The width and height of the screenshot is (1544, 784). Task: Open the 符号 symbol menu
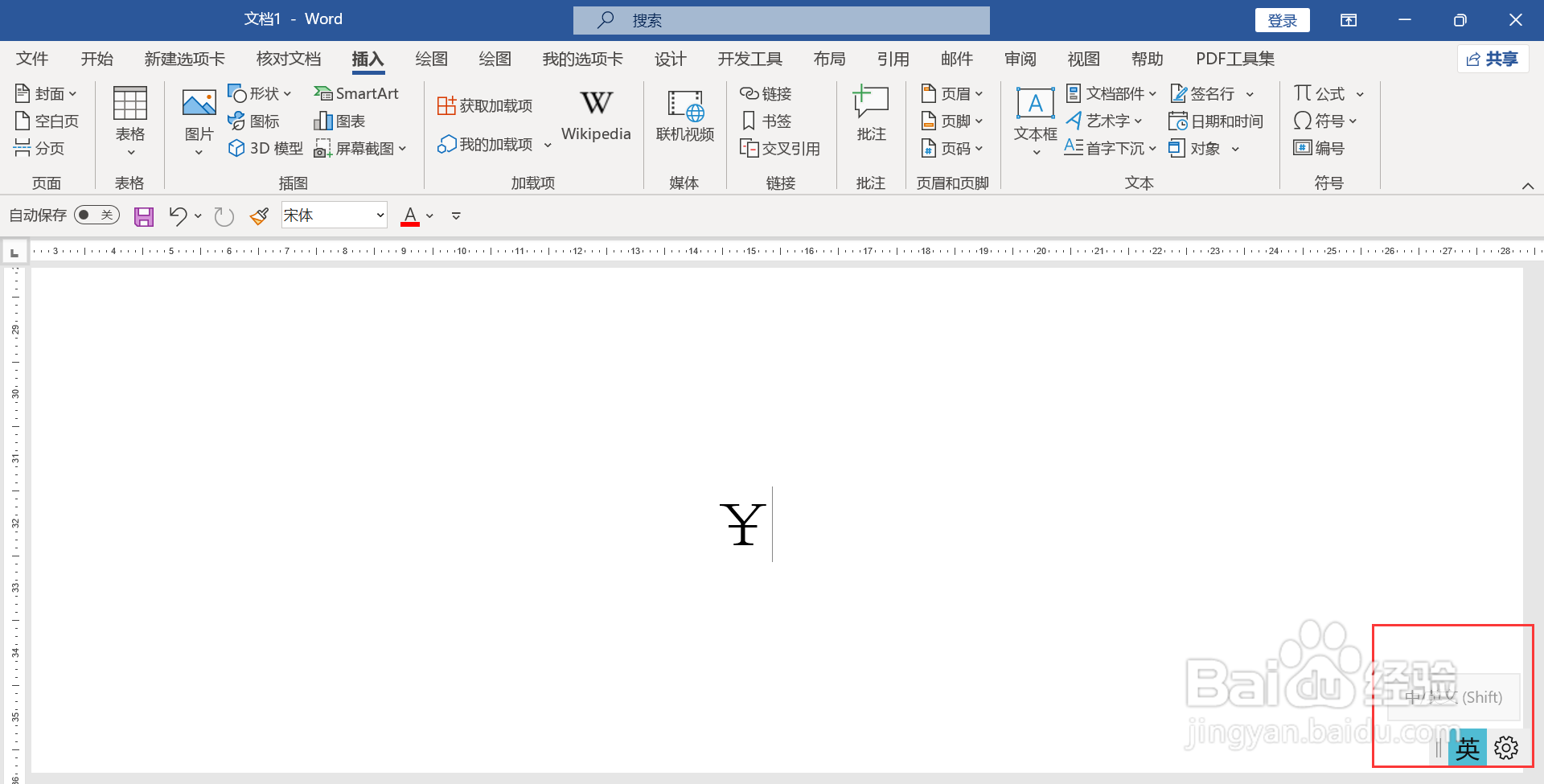1324,121
